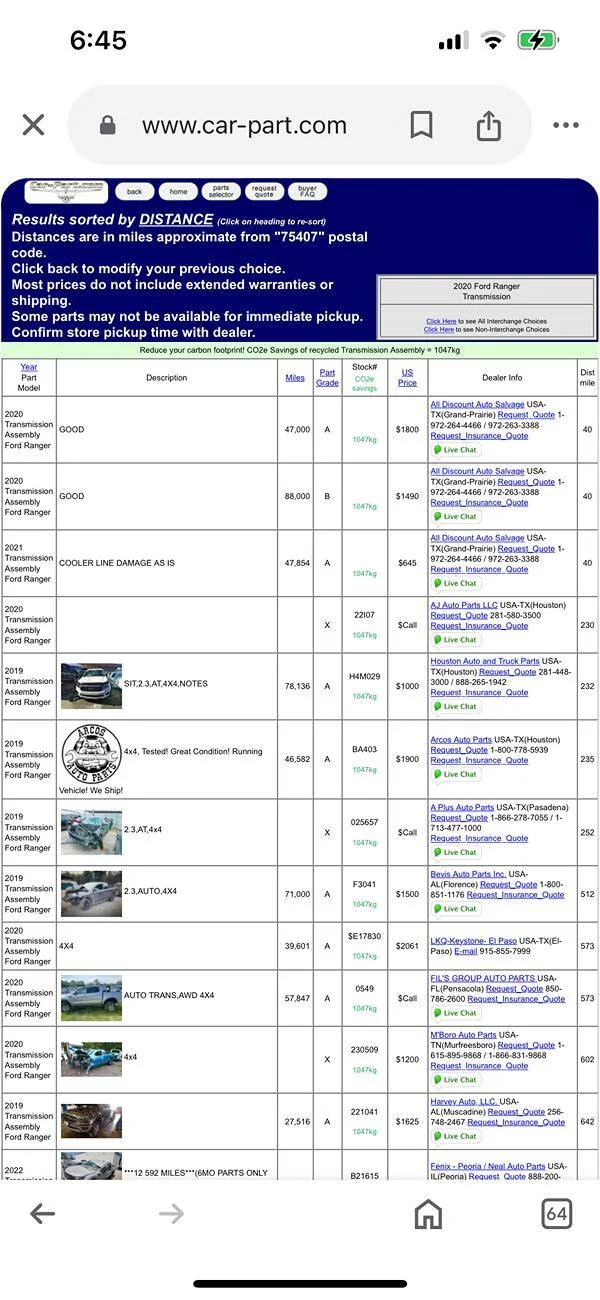600x1300 pixels.
Task: Click the Car-Part.com logo
Action: click(x=67, y=190)
